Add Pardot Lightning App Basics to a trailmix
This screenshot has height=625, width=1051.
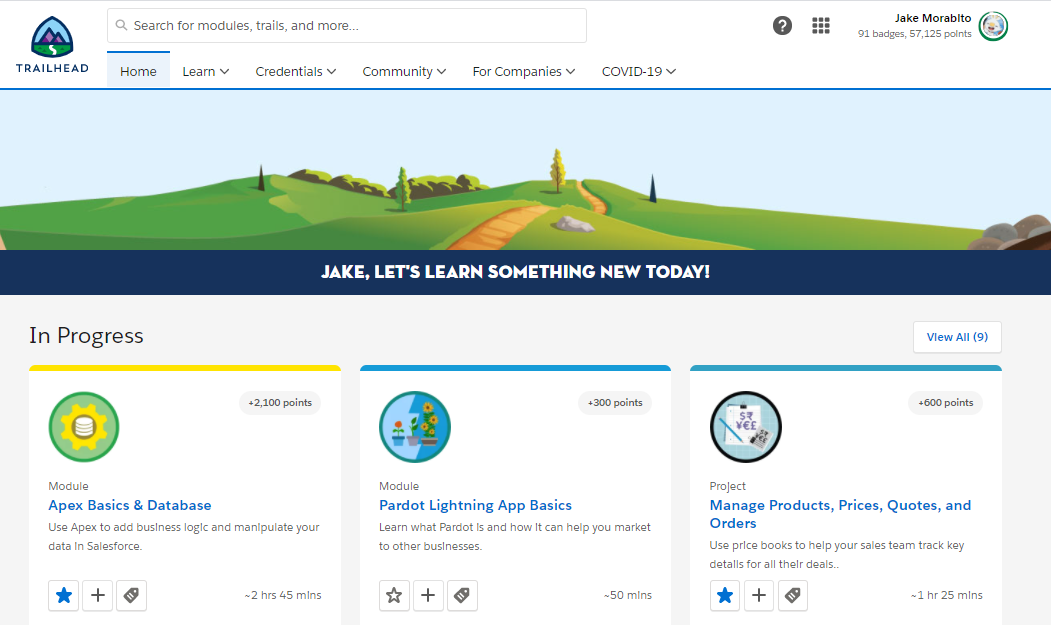428,595
